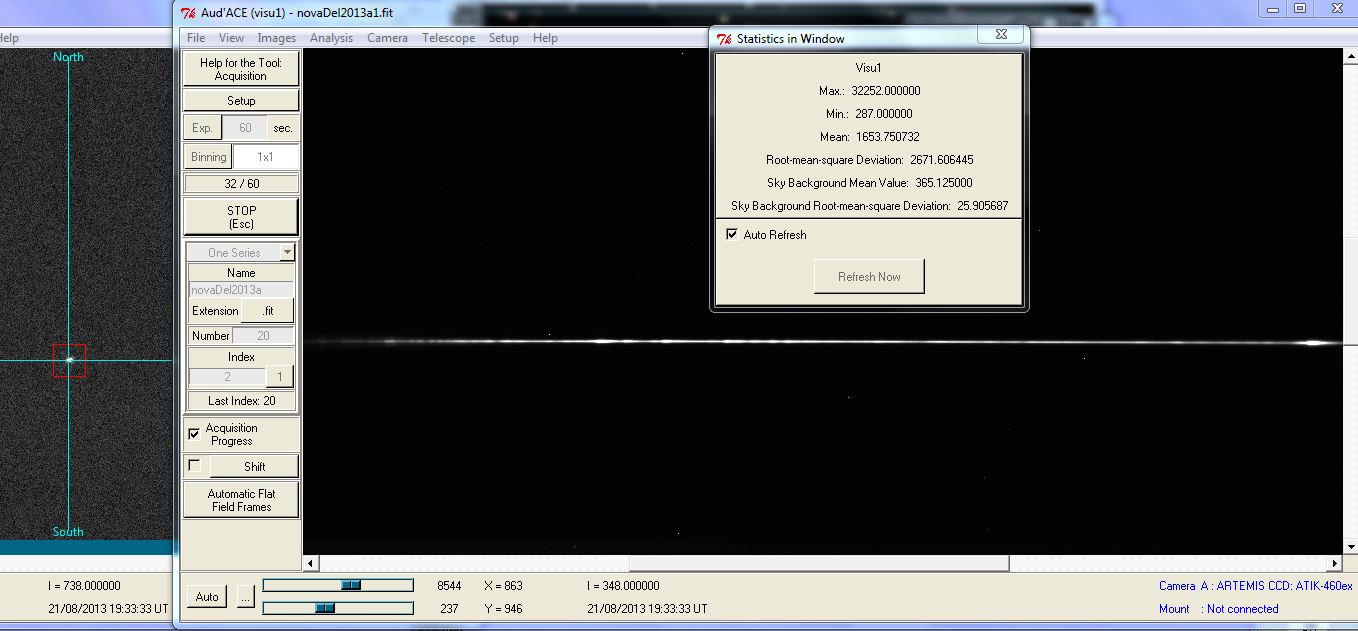The image size is (1358, 631).
Task: Open the Telescope menu
Action: [x=448, y=38]
